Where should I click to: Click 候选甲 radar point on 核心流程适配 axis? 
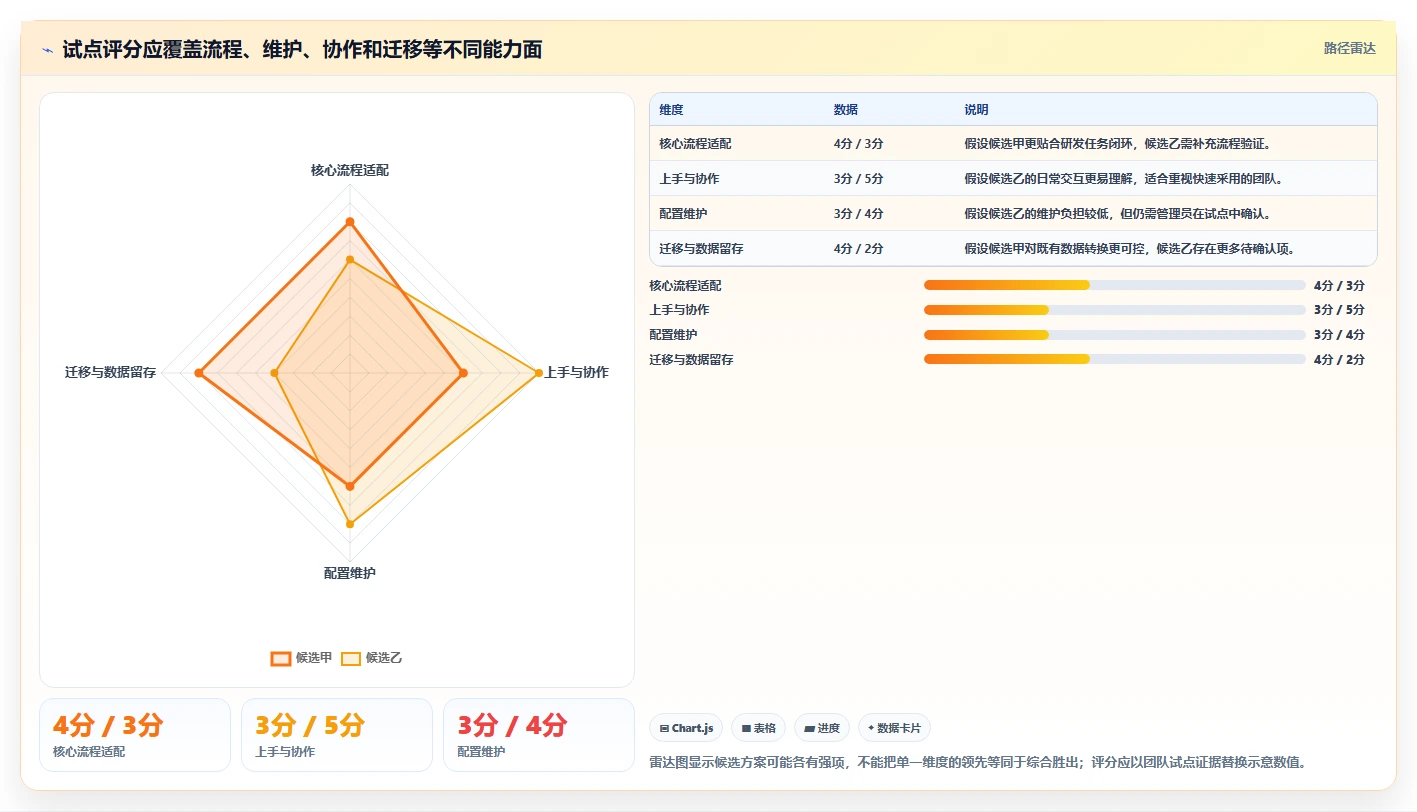pyautogui.click(x=350, y=221)
